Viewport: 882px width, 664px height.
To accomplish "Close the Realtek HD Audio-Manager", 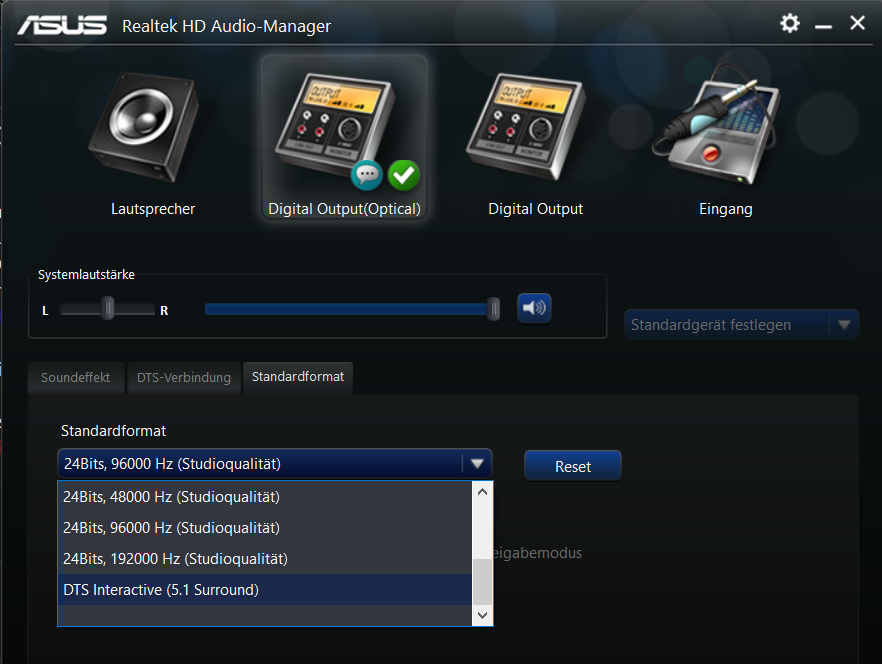I will pyautogui.click(x=857, y=23).
